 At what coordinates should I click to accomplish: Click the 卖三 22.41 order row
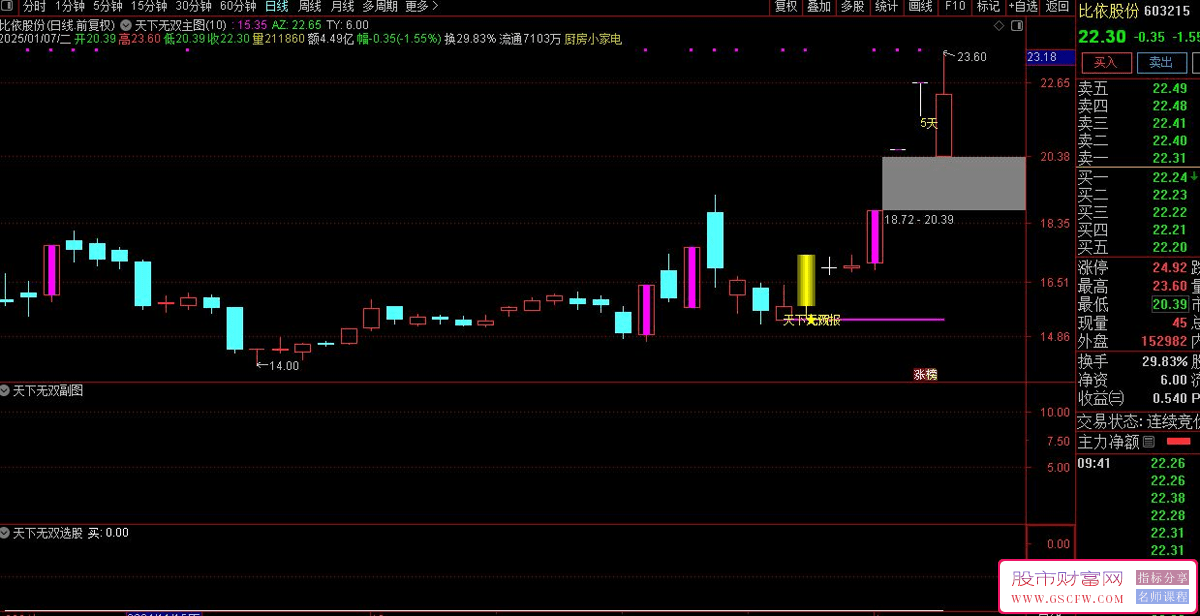point(1138,123)
